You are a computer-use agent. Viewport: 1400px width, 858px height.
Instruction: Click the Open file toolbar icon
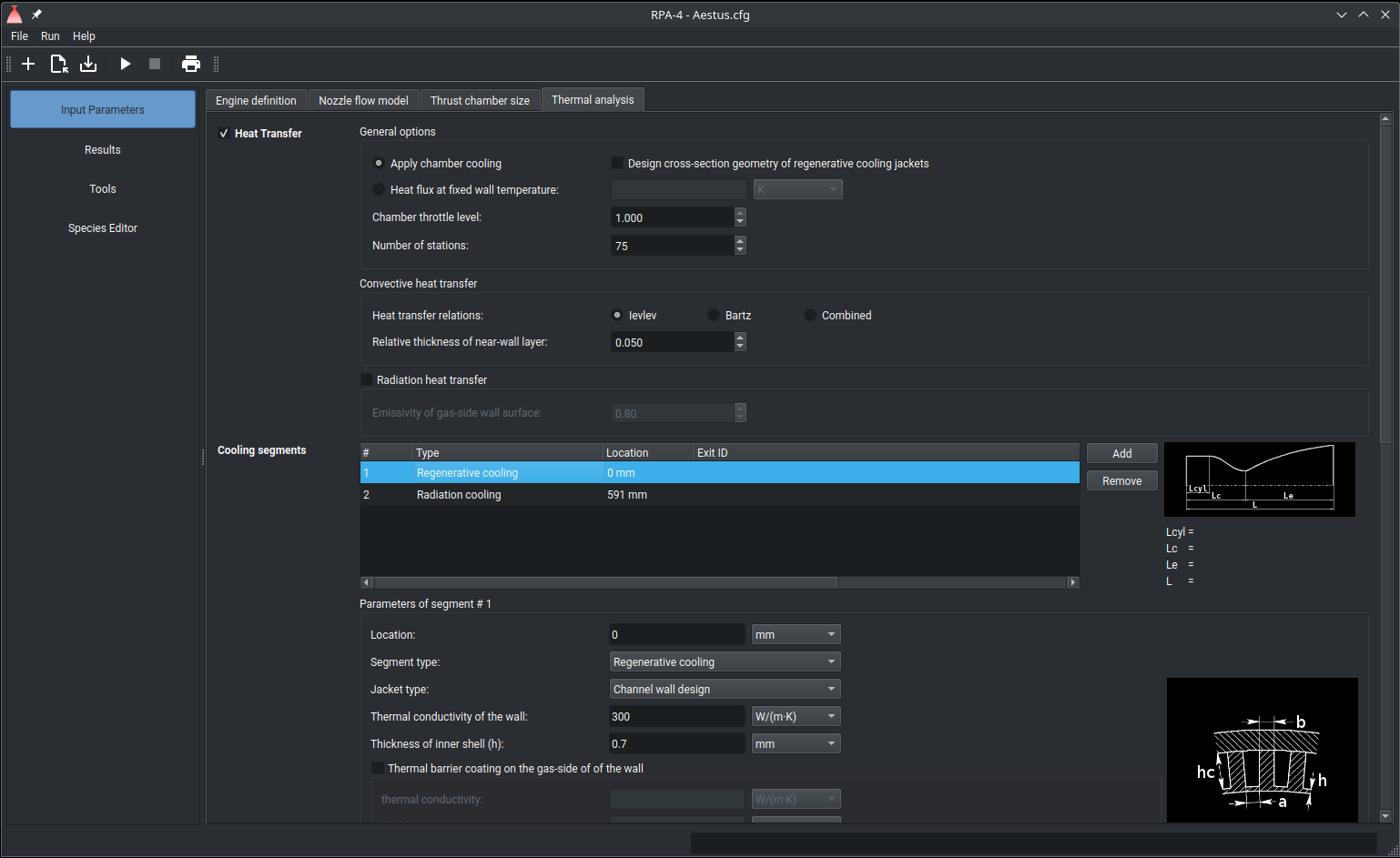(x=58, y=64)
